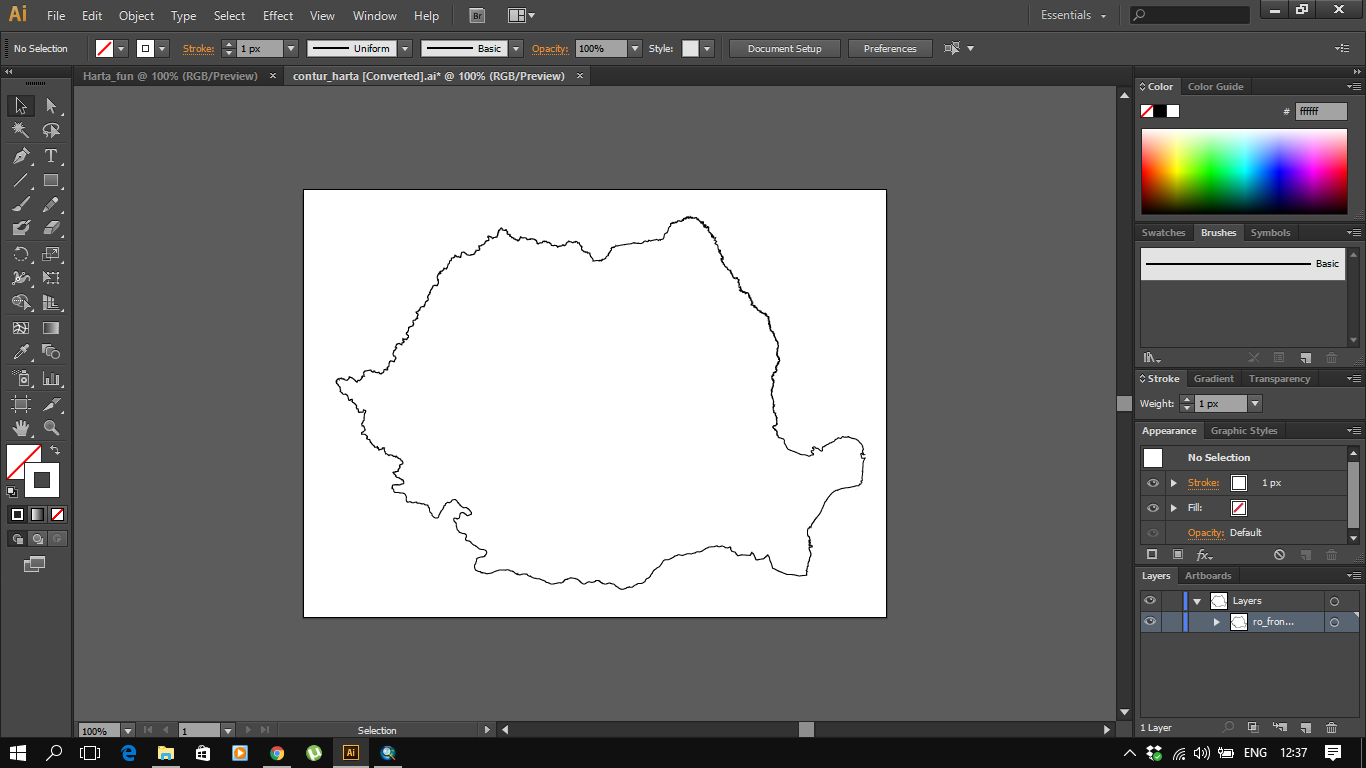Switch to the Artboards panel tab
This screenshot has height=768, width=1366.
1208,576
